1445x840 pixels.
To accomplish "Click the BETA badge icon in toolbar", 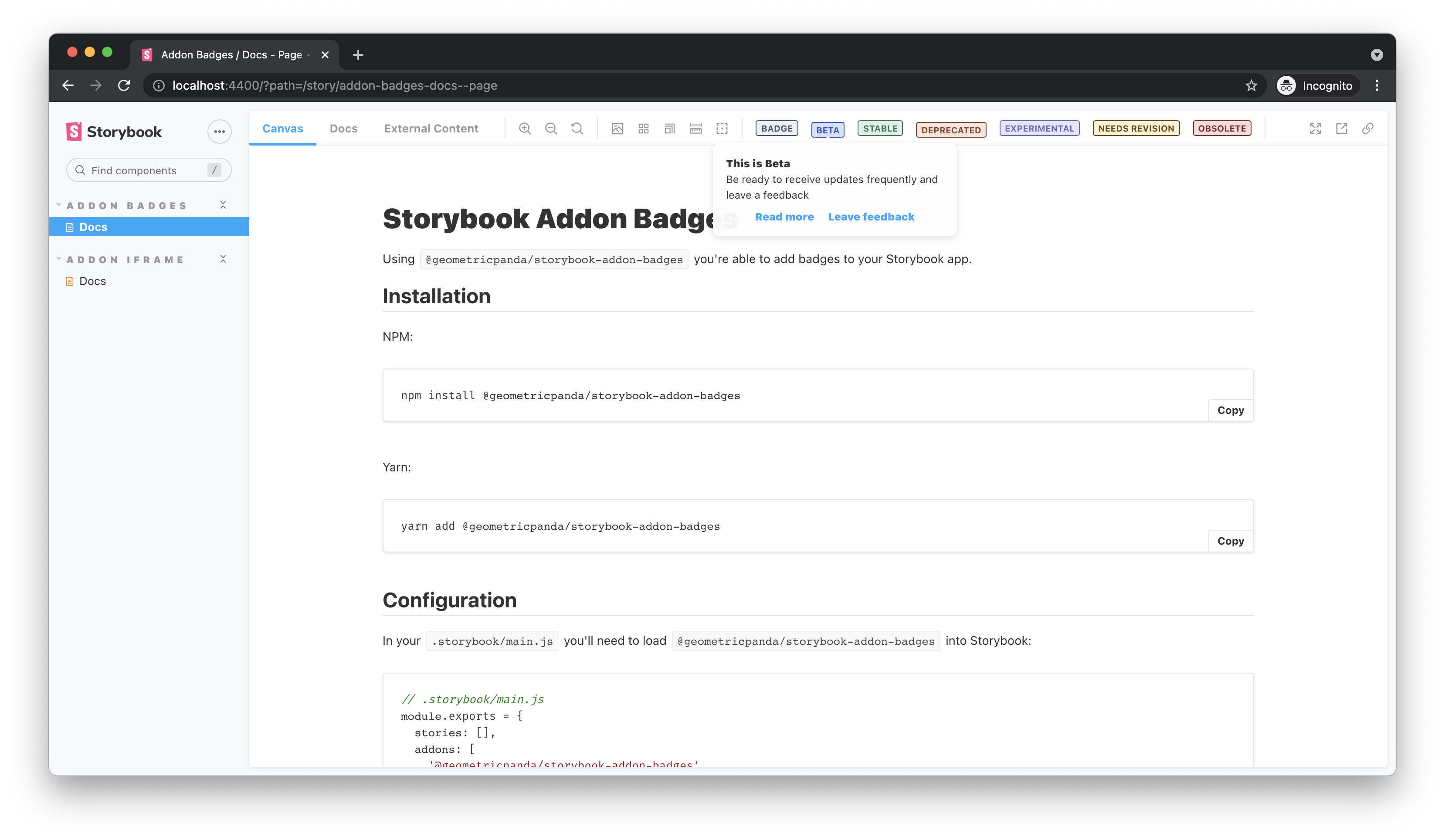I will [827, 128].
